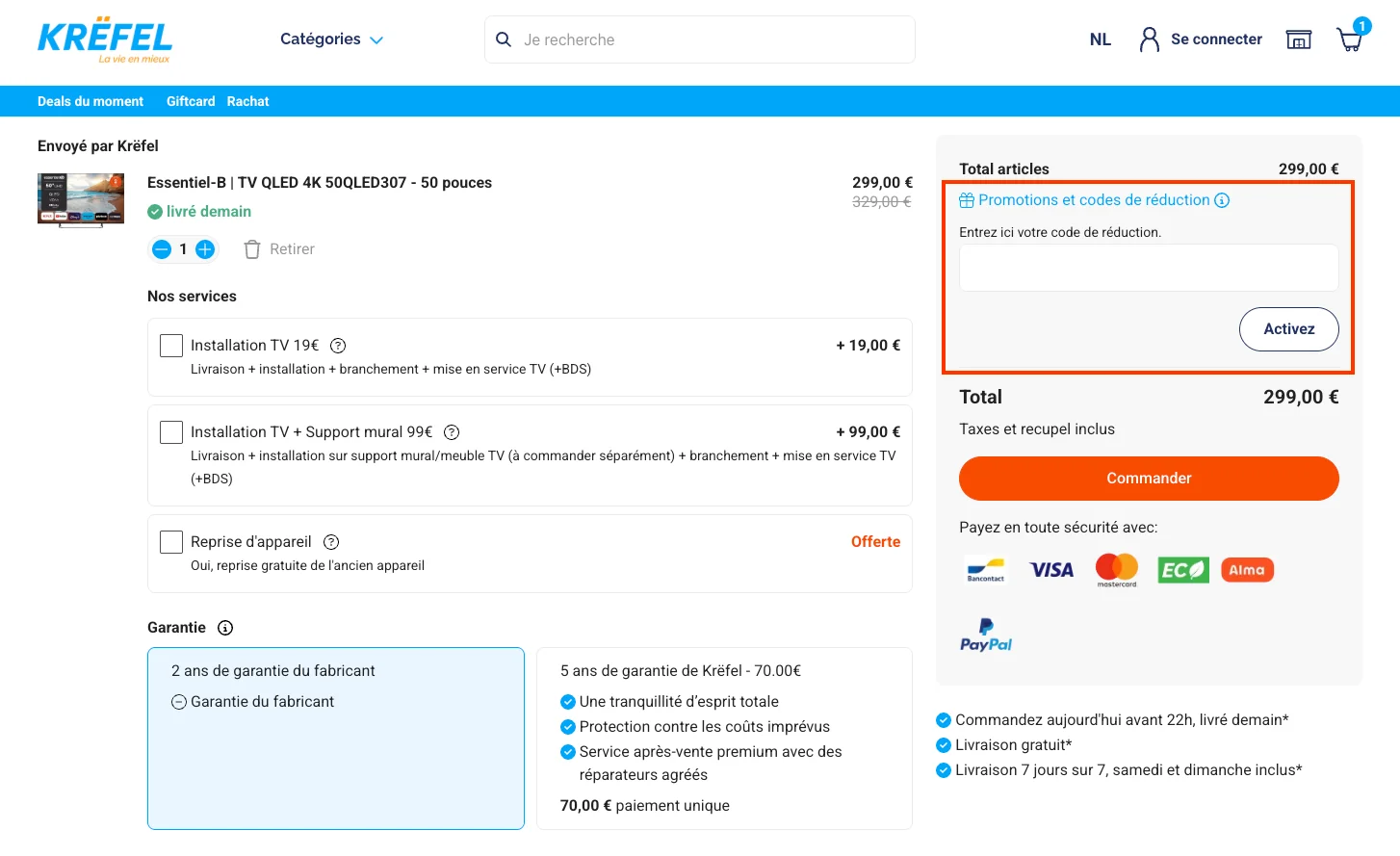
Task: Show info for Installation TV + Support mural
Action: coord(452,432)
